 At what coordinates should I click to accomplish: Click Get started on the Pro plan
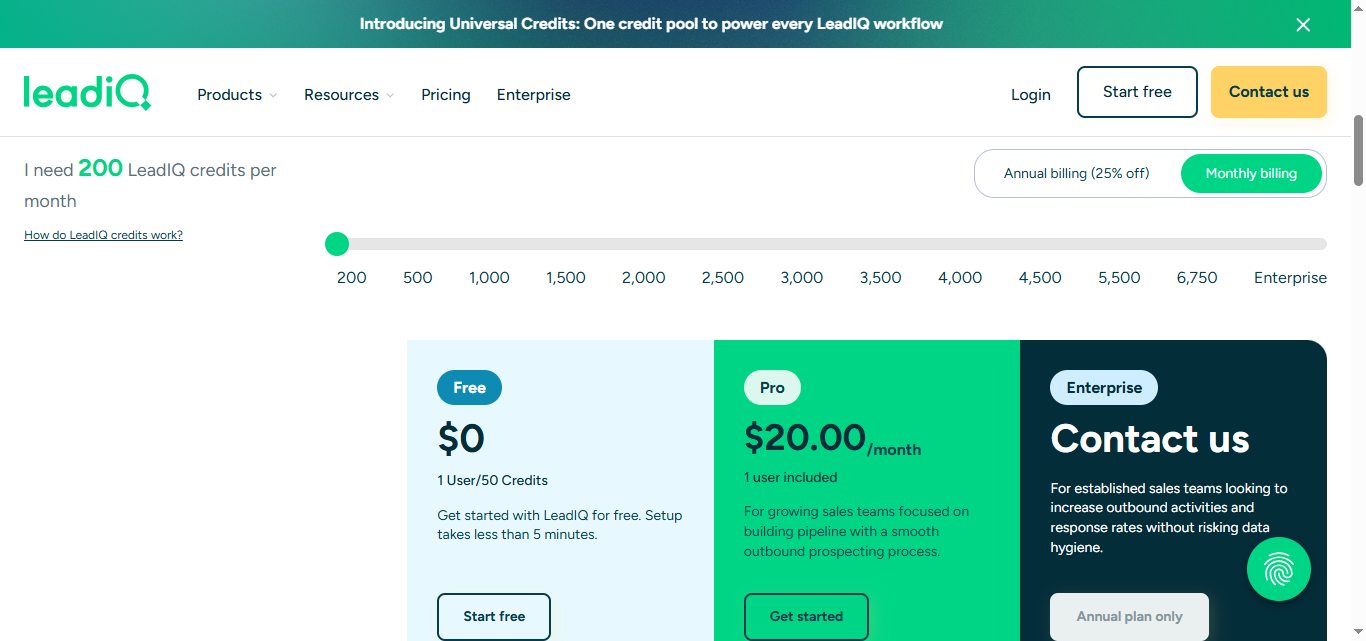(806, 617)
